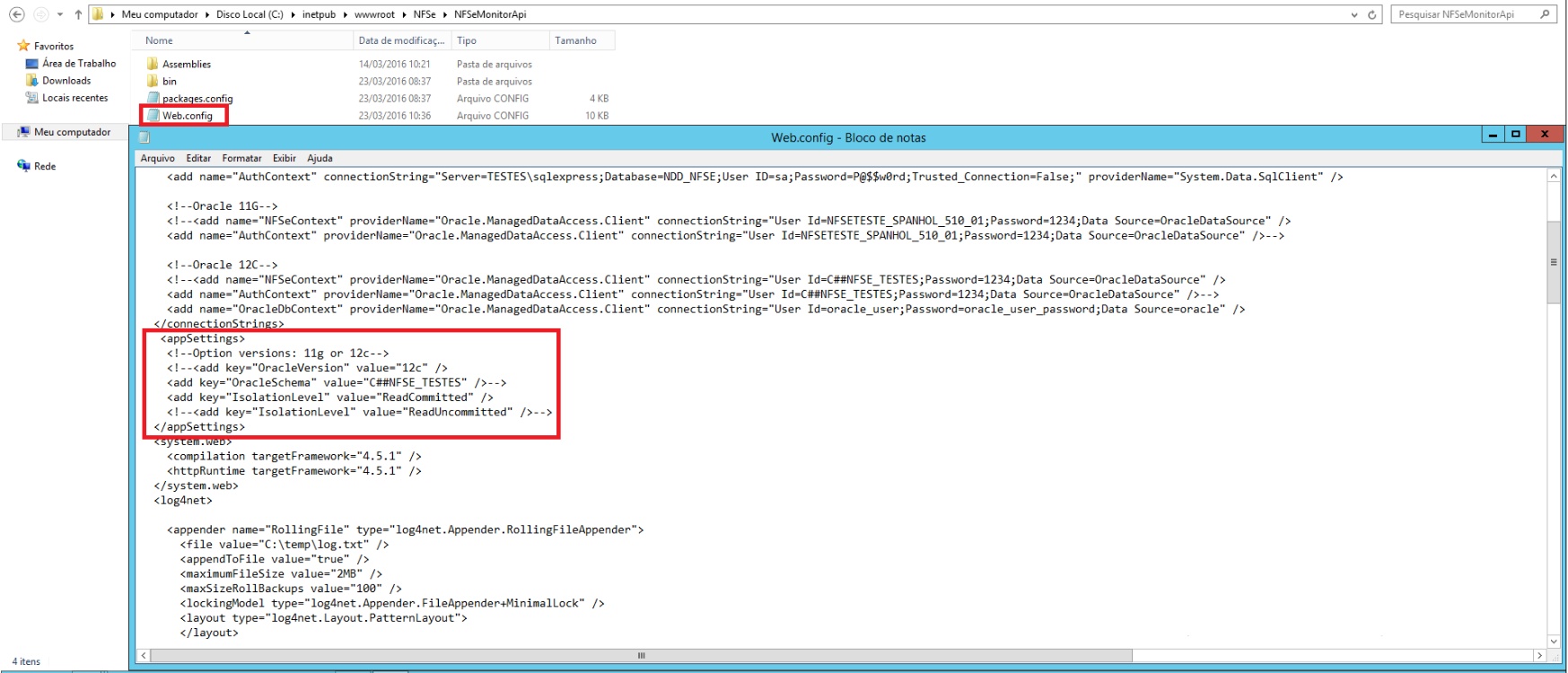Open the Arquivo menu in Notepad

pos(157,158)
